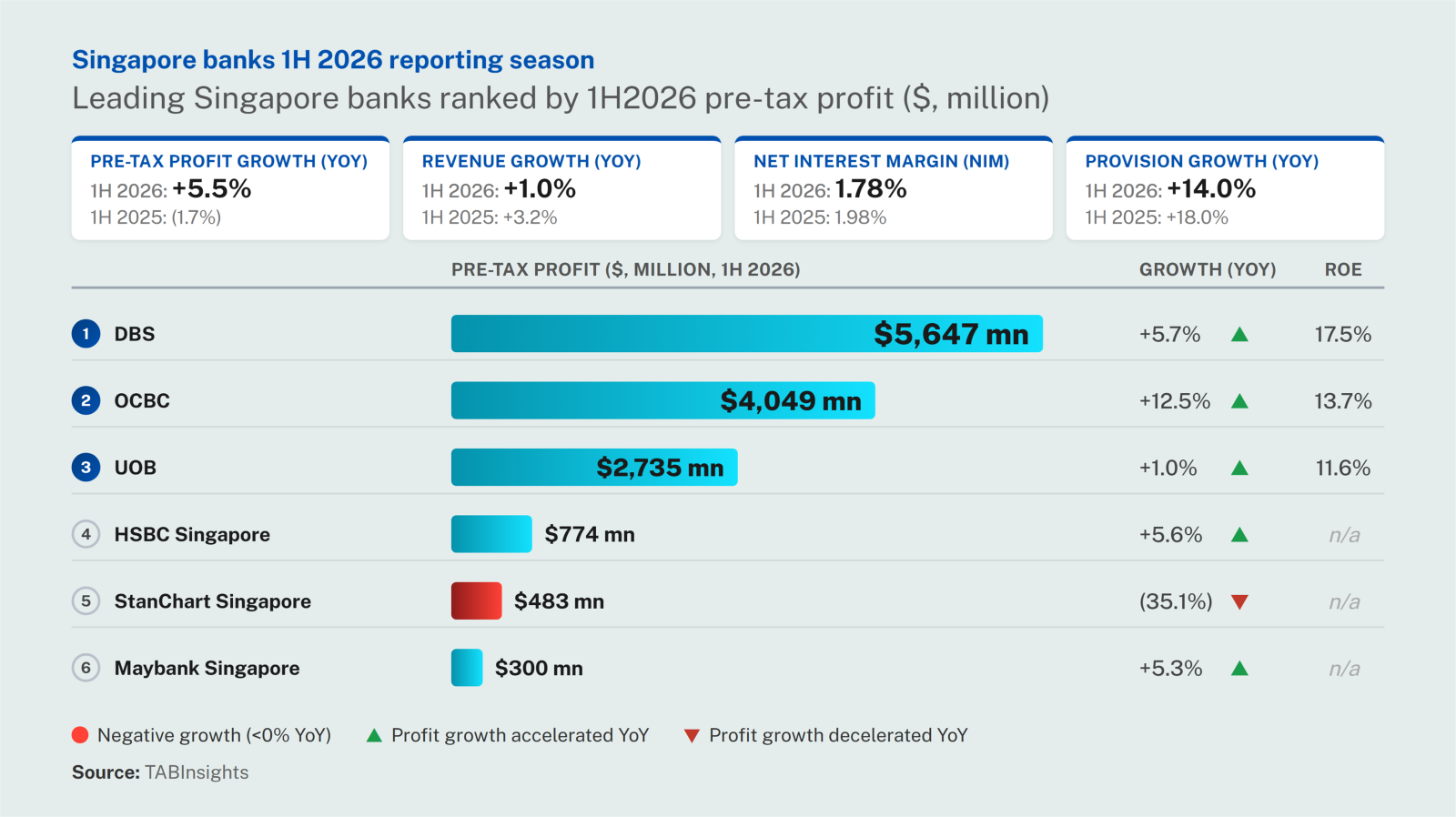Click the "$483 mn" value label
This screenshot has height=817, width=1456.
[559, 601]
